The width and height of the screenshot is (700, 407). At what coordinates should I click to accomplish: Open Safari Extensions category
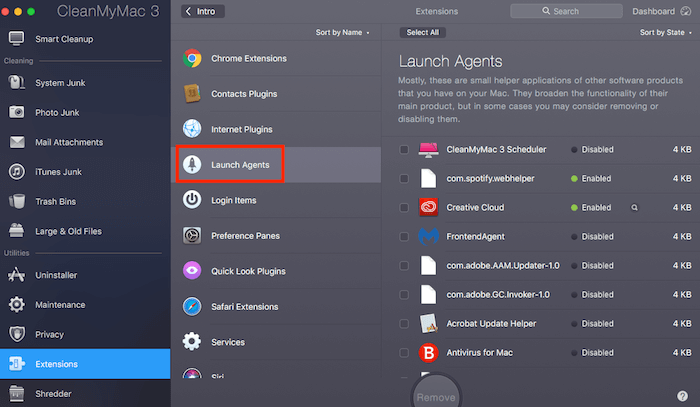[276, 306]
